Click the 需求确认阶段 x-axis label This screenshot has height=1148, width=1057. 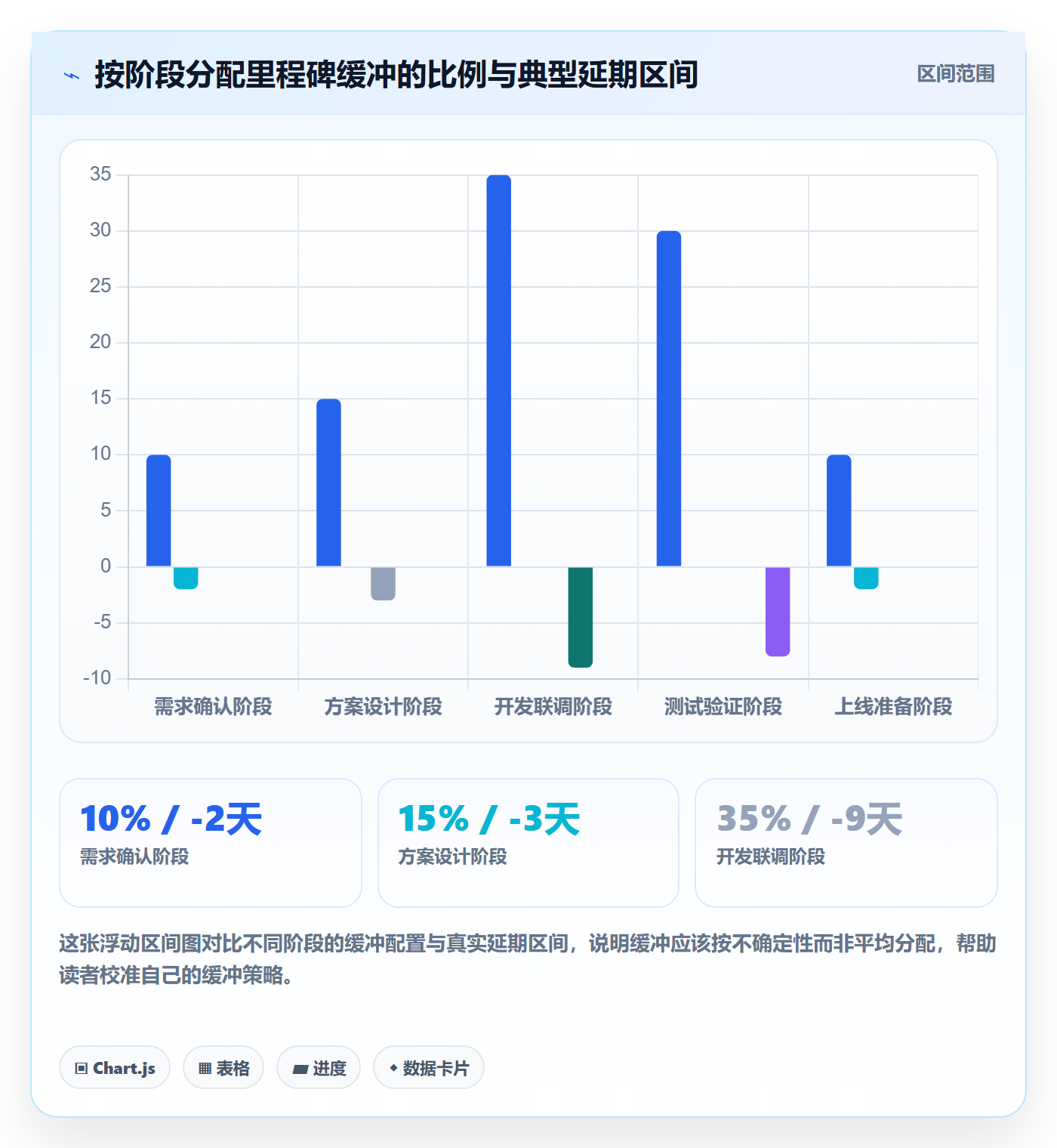tap(213, 707)
